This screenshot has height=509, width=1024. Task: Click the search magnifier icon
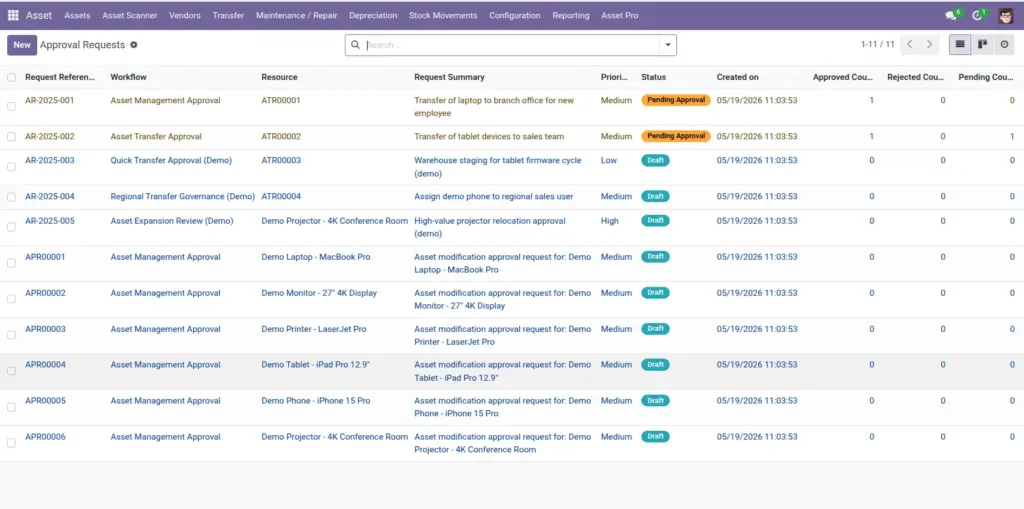coord(355,45)
